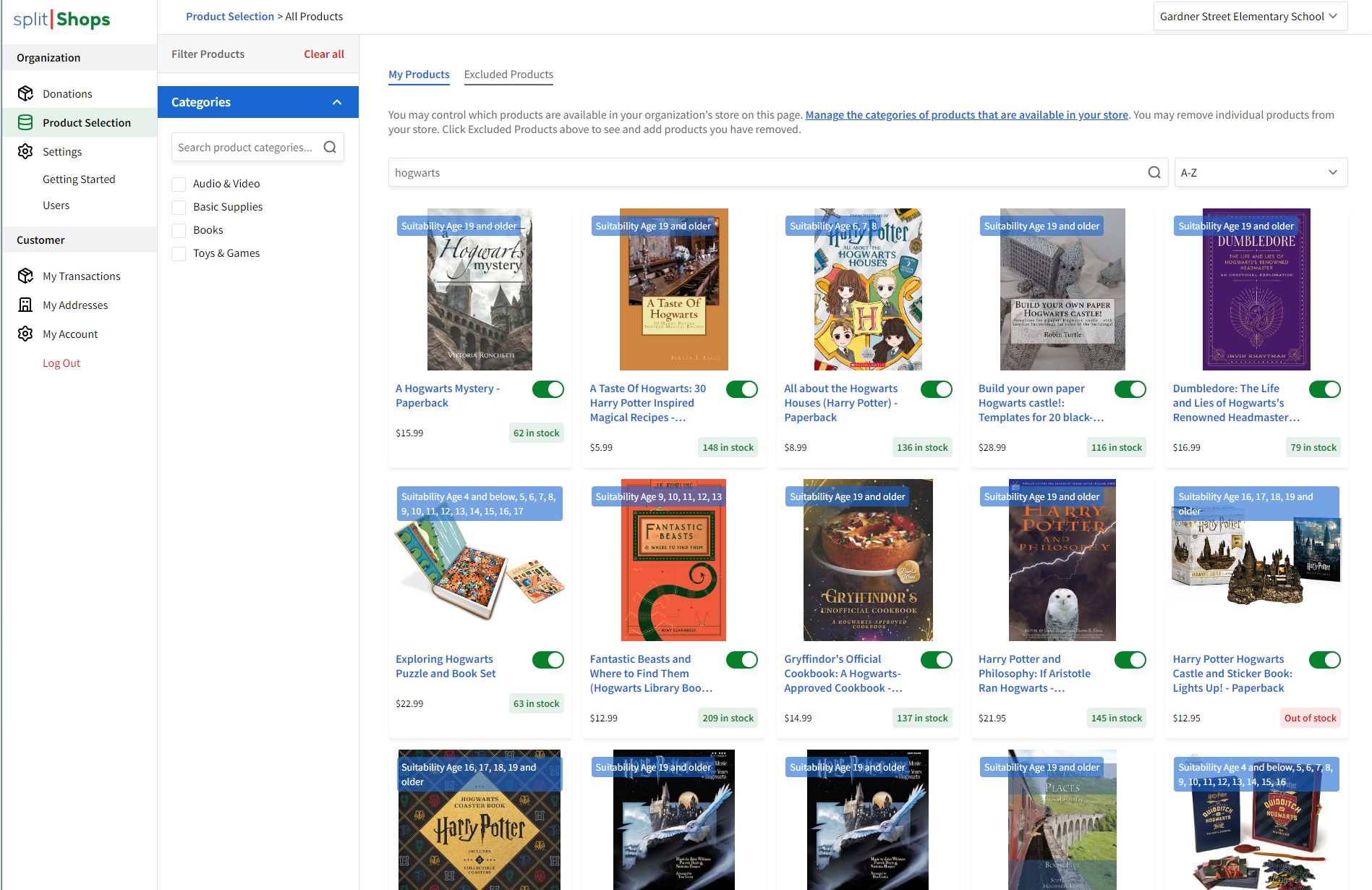Click the 62 in stock badge

click(537, 433)
